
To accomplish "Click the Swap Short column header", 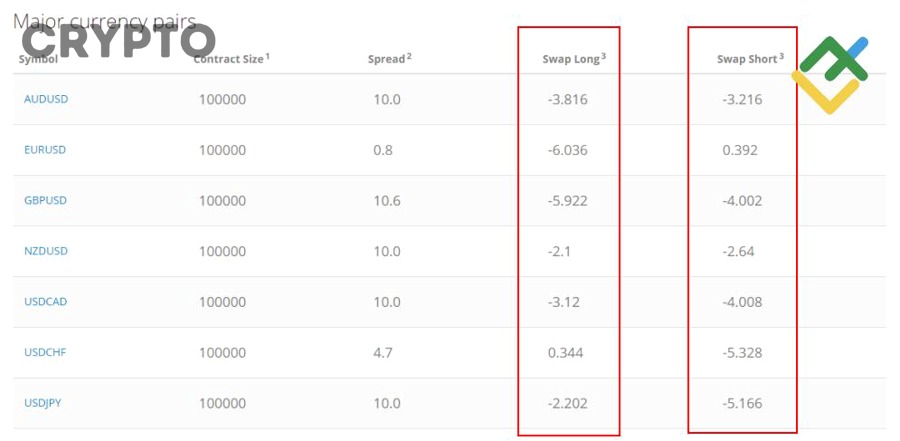I will click(750, 59).
